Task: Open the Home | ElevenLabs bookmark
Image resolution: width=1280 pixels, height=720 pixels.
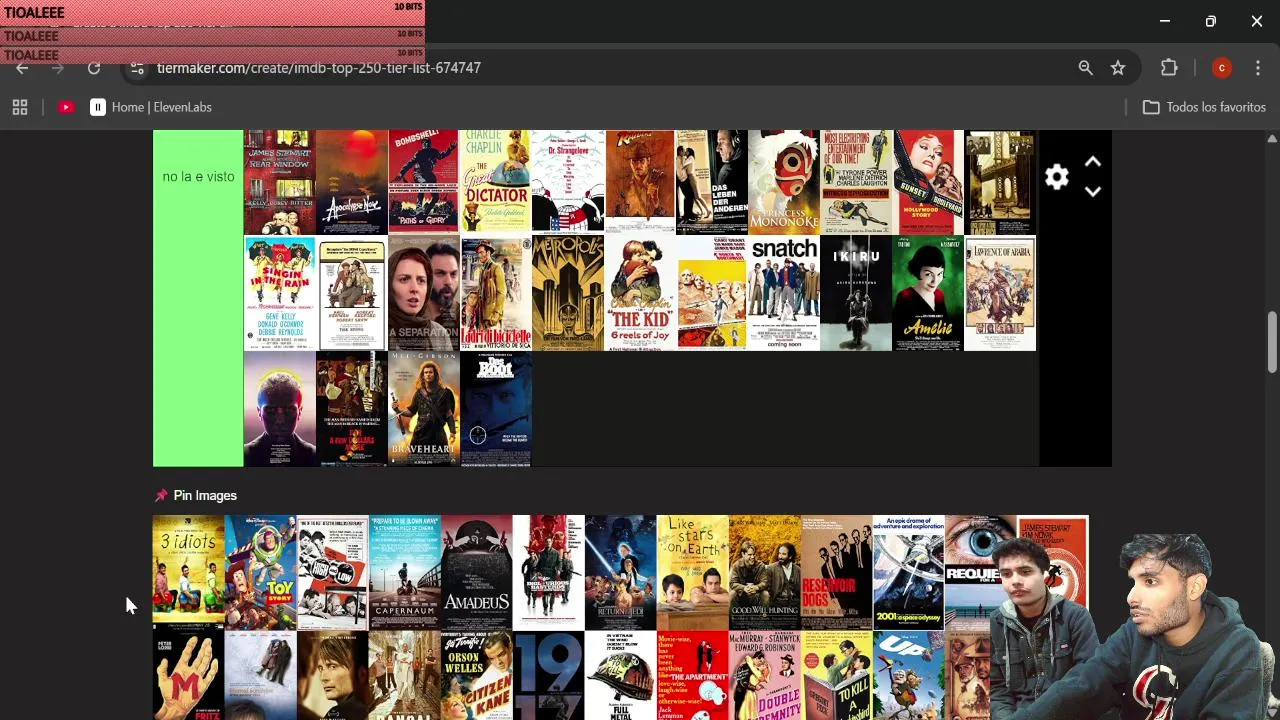Action: 150,107
